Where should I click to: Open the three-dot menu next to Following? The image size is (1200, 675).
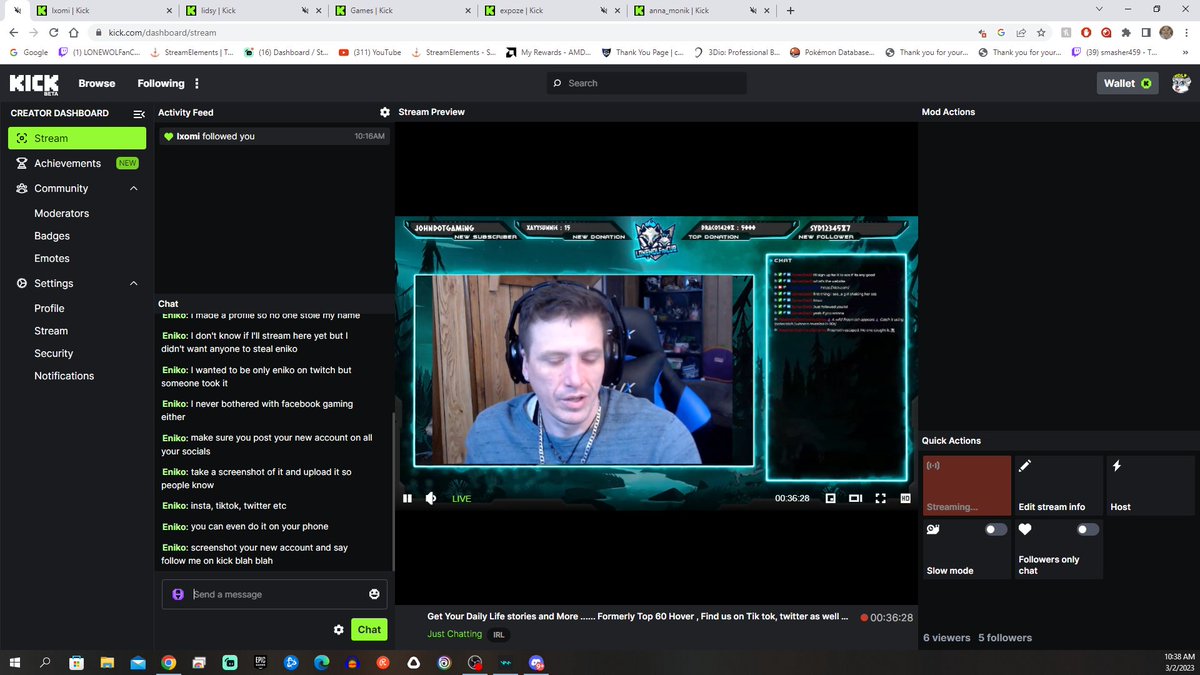pyautogui.click(x=197, y=83)
